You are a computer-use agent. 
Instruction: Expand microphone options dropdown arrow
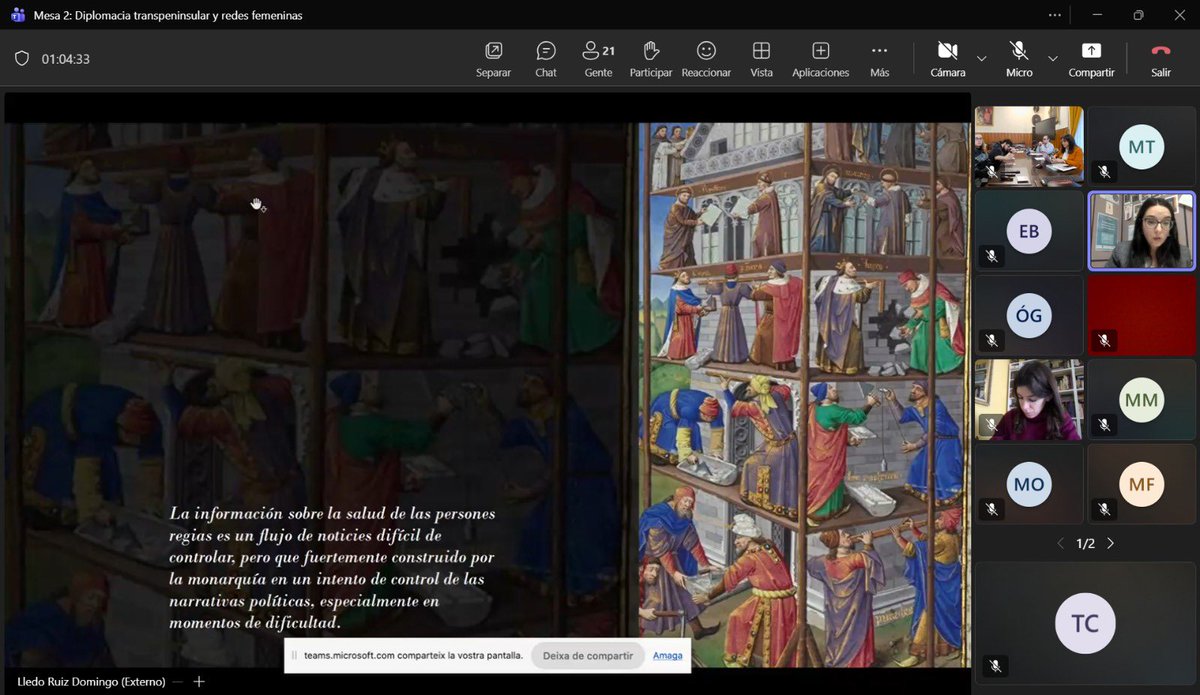pyautogui.click(x=1052, y=59)
